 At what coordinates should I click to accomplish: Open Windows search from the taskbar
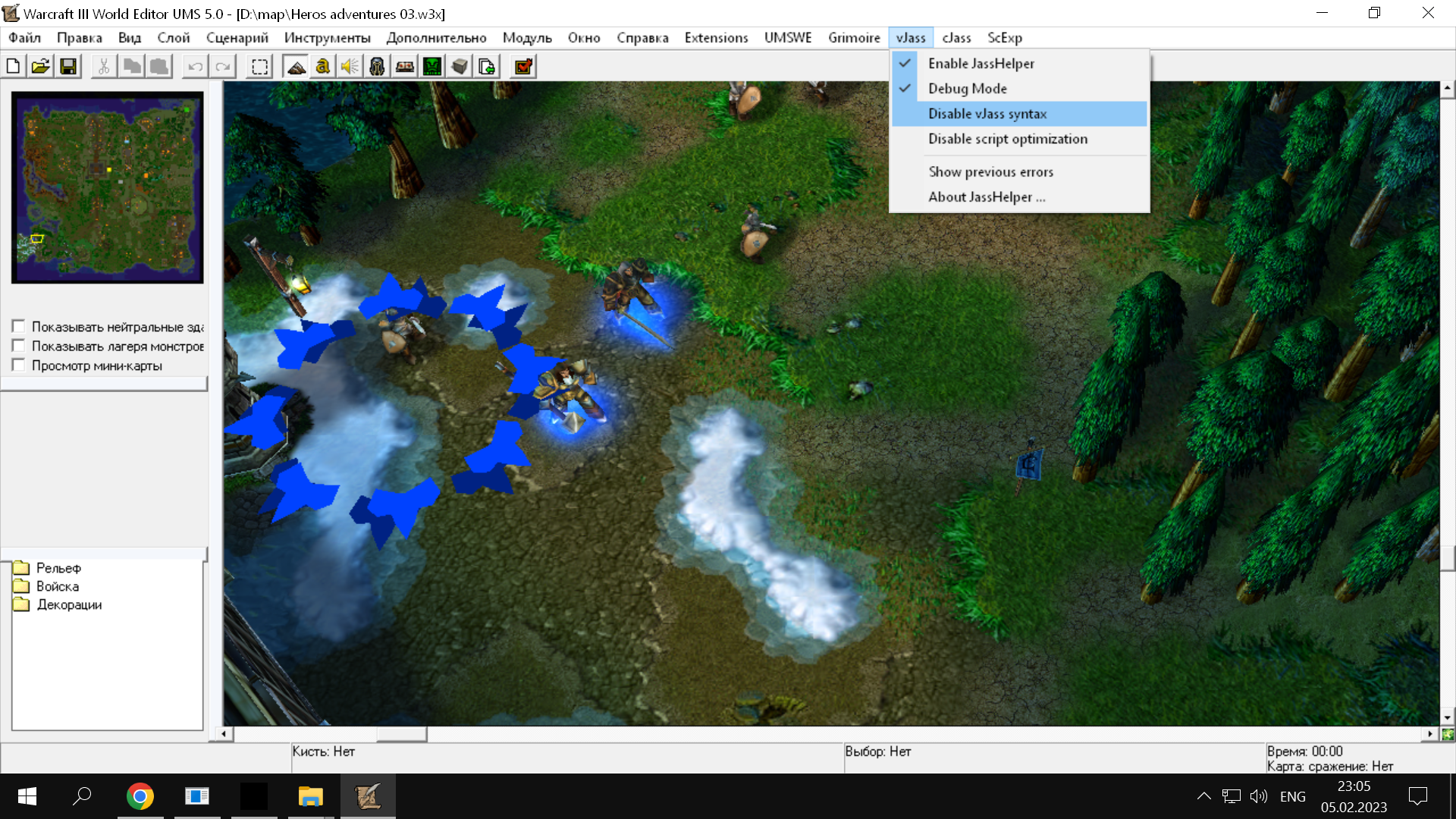(82, 796)
